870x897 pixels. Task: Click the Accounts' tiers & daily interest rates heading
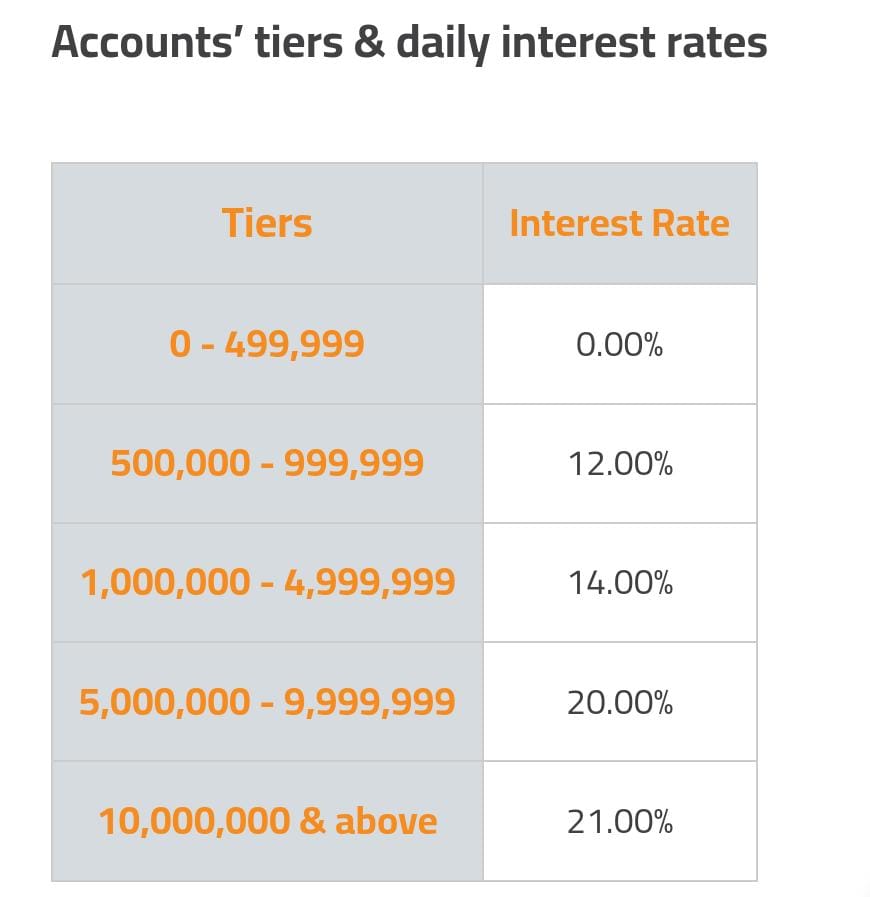(x=409, y=44)
